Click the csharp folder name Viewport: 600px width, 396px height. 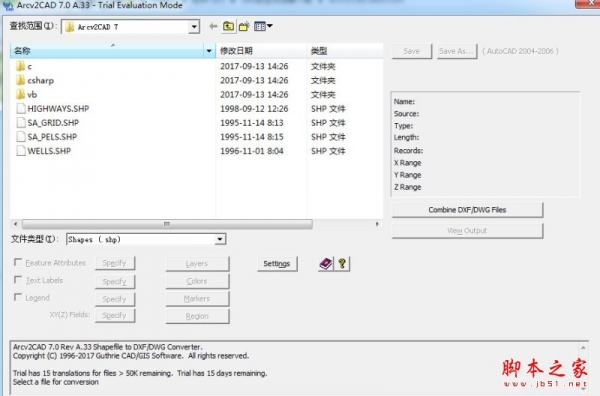coord(41,81)
